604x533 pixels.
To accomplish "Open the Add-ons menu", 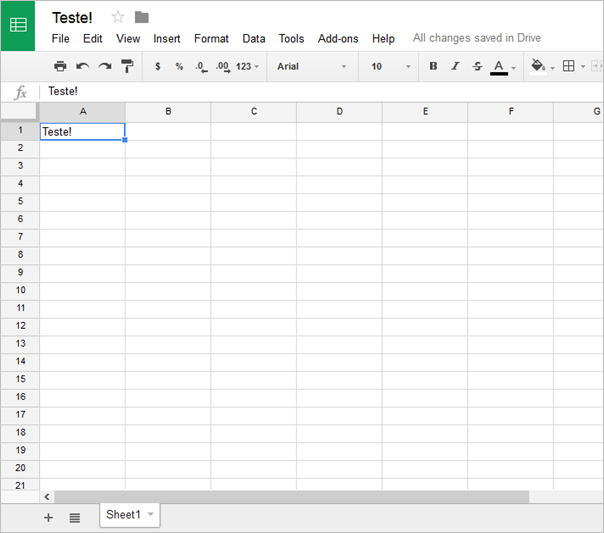I will [x=338, y=39].
